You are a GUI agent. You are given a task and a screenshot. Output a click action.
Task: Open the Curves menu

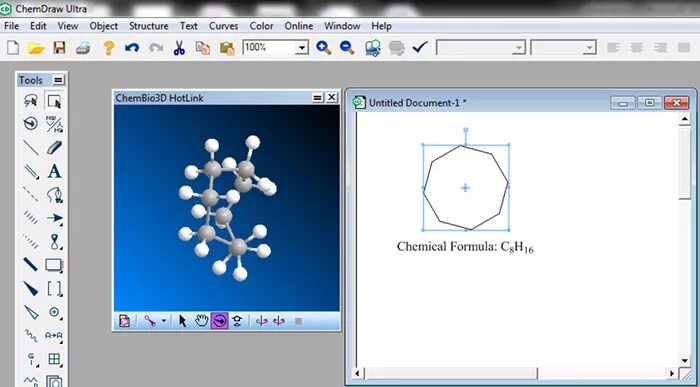click(224, 26)
